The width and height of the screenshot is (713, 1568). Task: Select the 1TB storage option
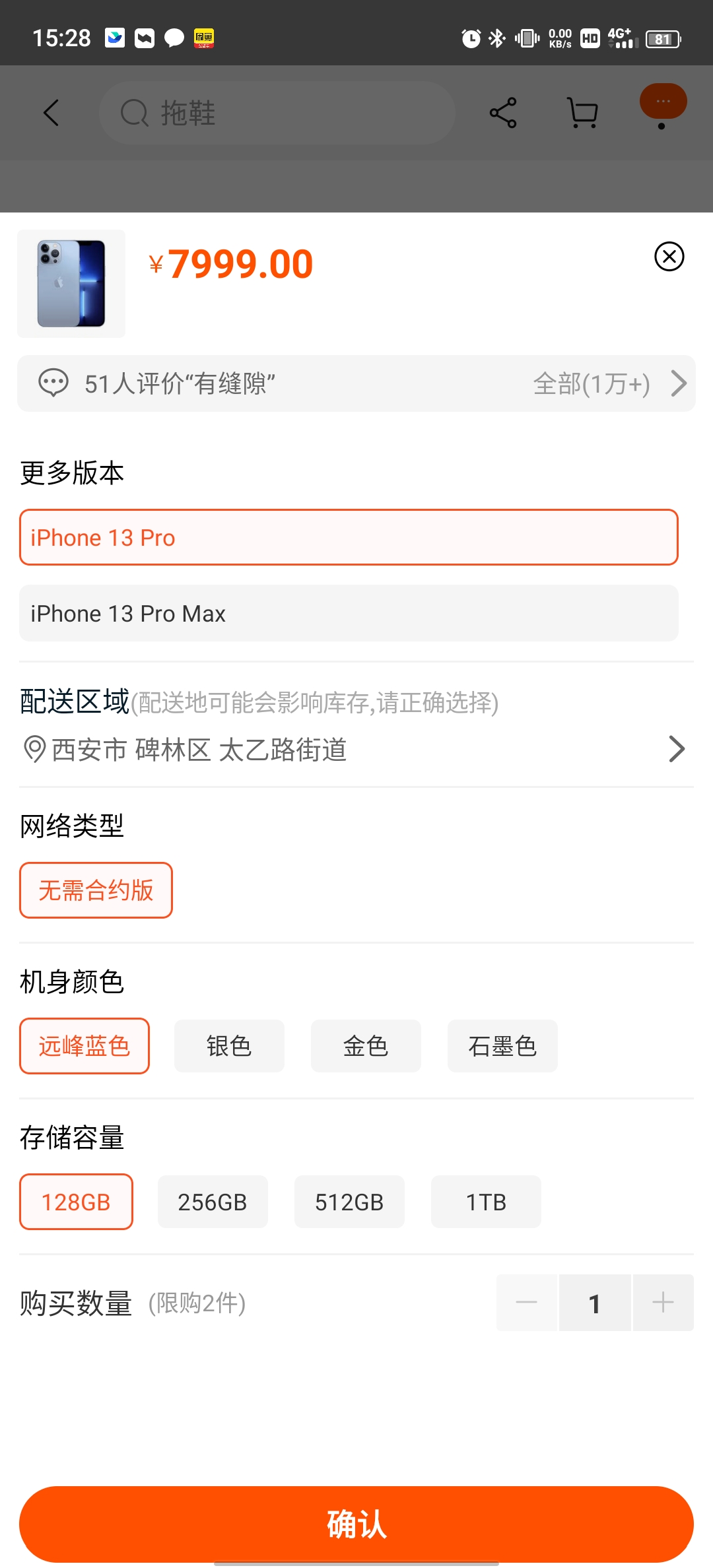click(486, 1202)
